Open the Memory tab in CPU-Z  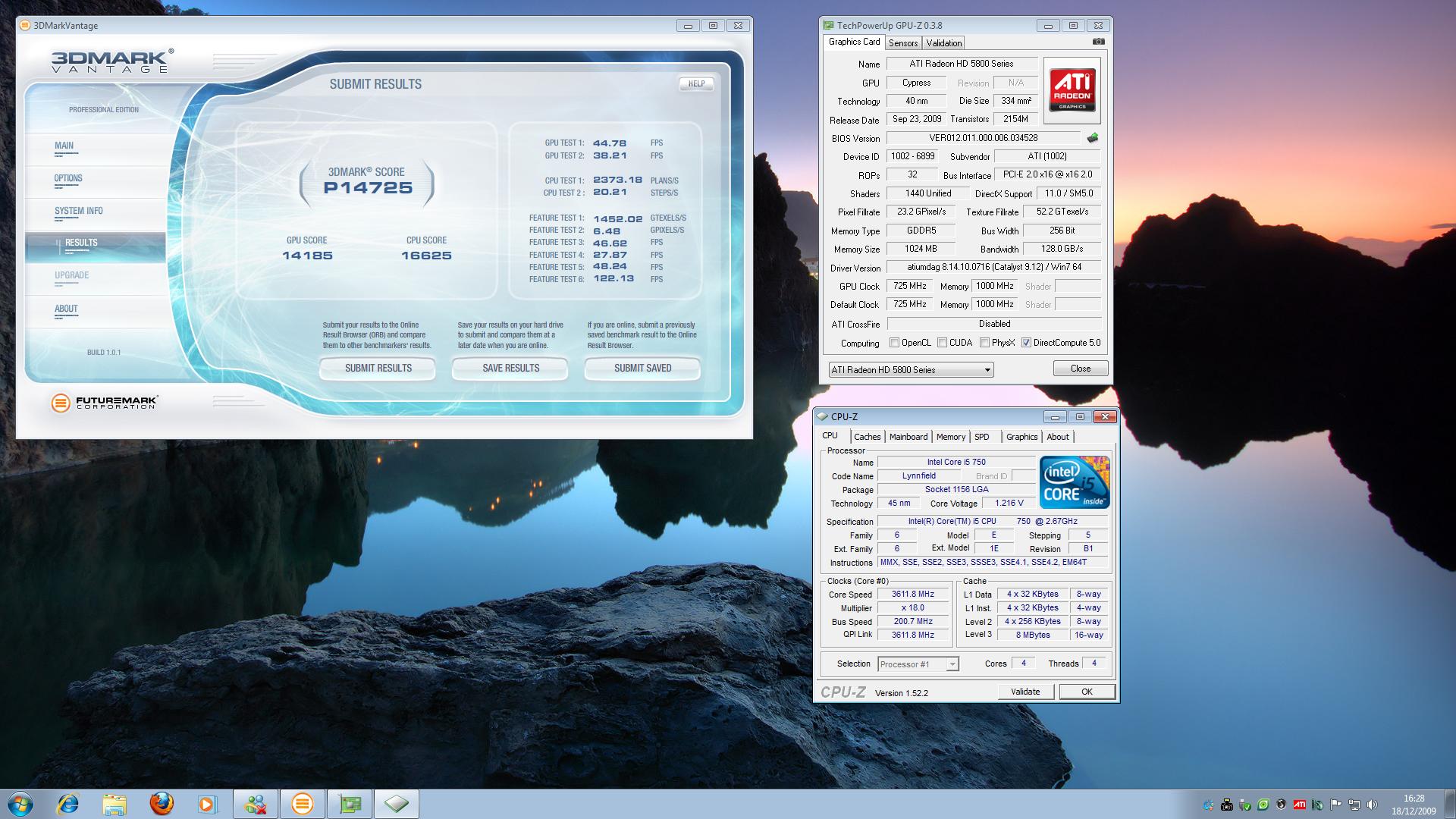(950, 437)
